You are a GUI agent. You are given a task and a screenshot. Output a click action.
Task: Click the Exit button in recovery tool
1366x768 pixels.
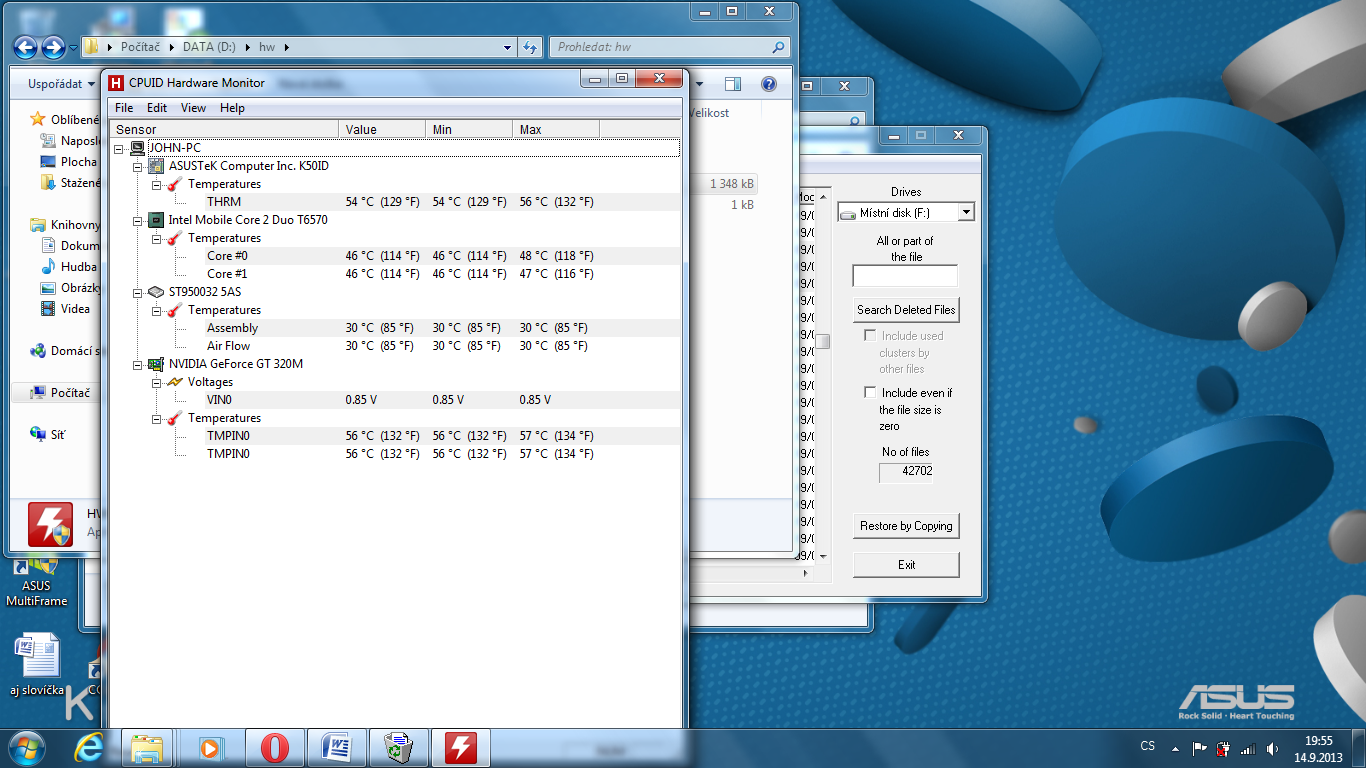click(x=906, y=565)
